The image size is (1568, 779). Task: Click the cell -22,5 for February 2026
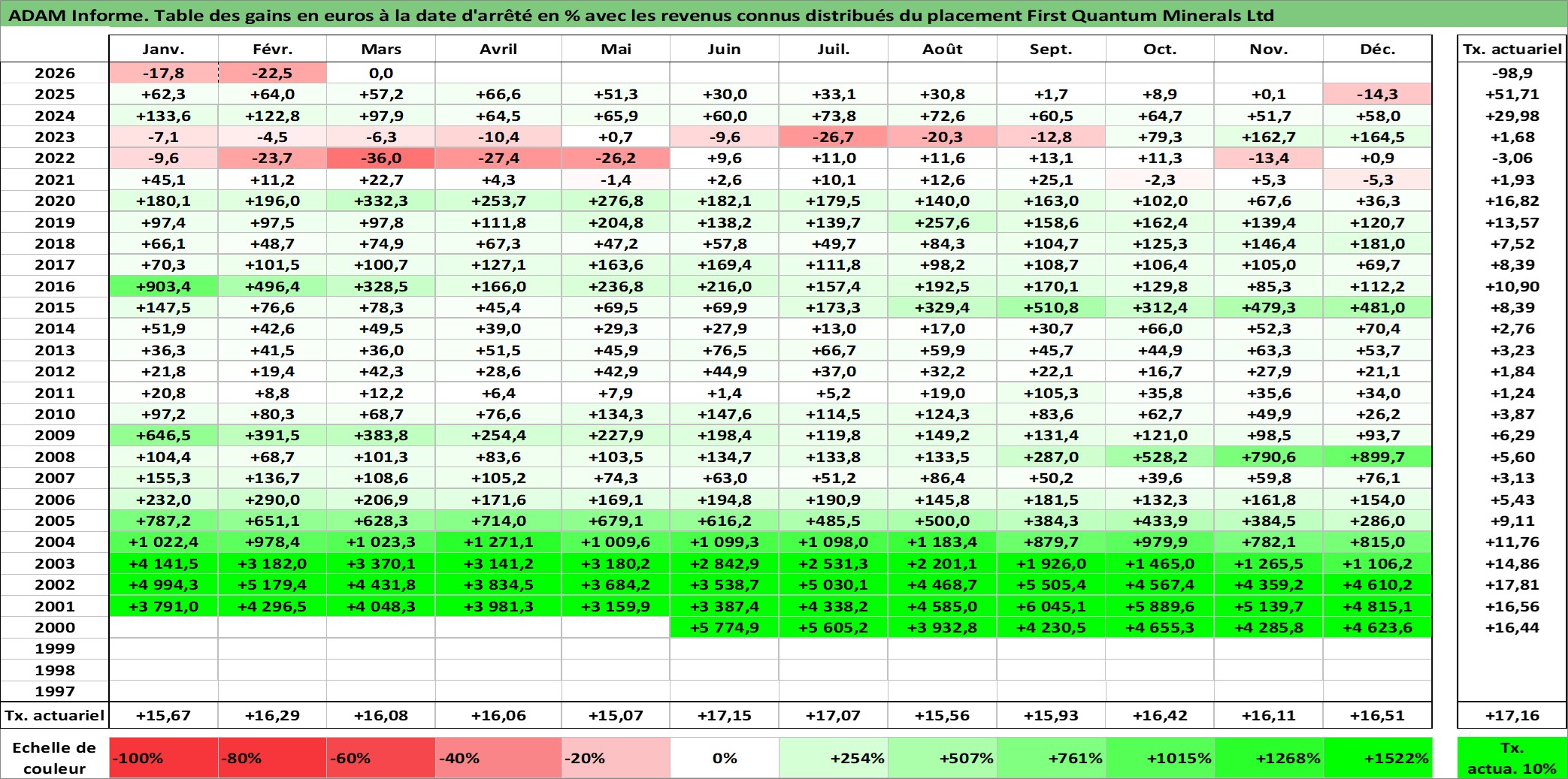point(273,73)
